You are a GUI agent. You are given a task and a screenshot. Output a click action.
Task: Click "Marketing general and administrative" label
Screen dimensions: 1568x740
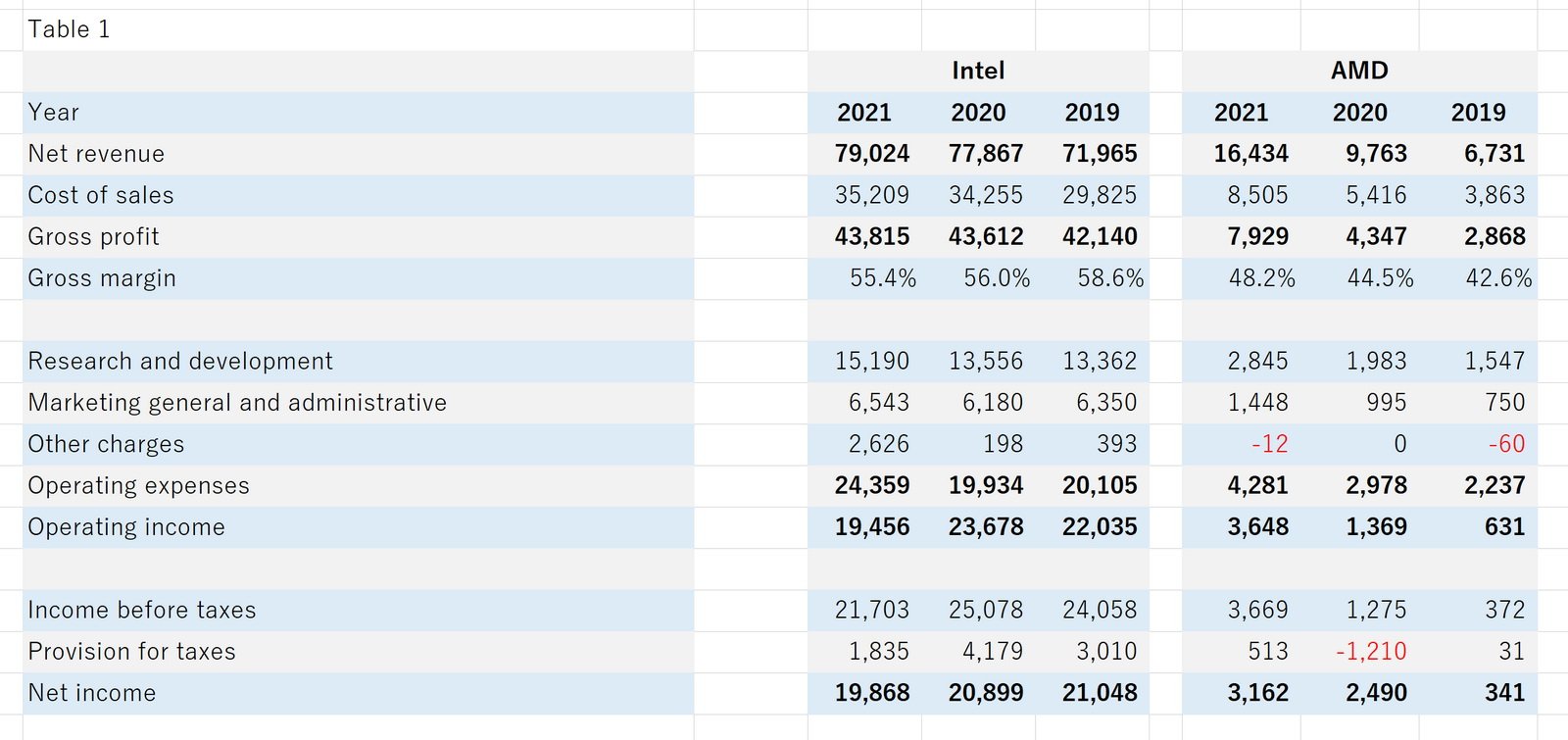coord(237,403)
